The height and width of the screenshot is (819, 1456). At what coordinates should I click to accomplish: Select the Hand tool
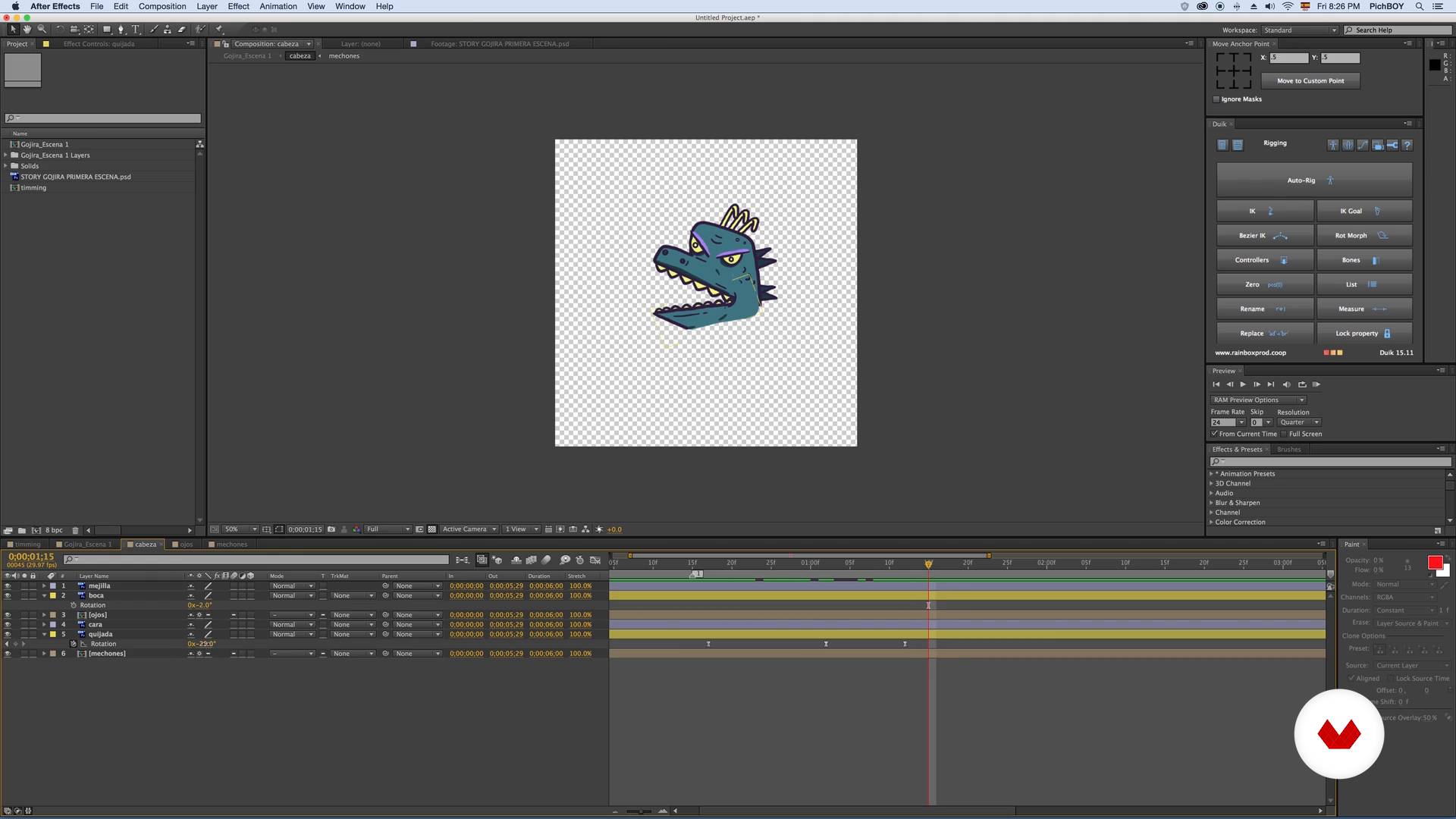pos(27,30)
